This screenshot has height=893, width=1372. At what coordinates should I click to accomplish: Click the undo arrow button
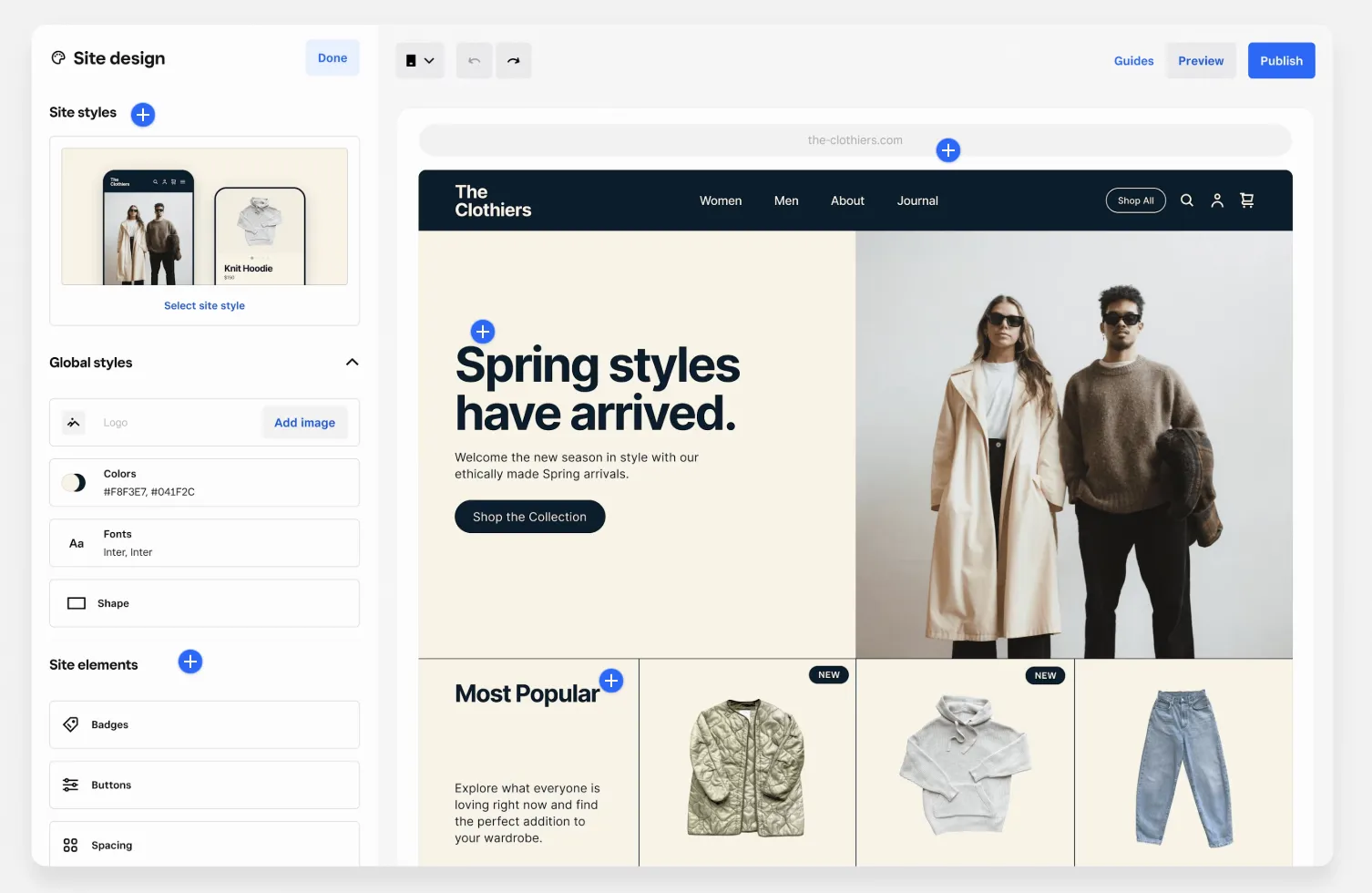pos(474,60)
